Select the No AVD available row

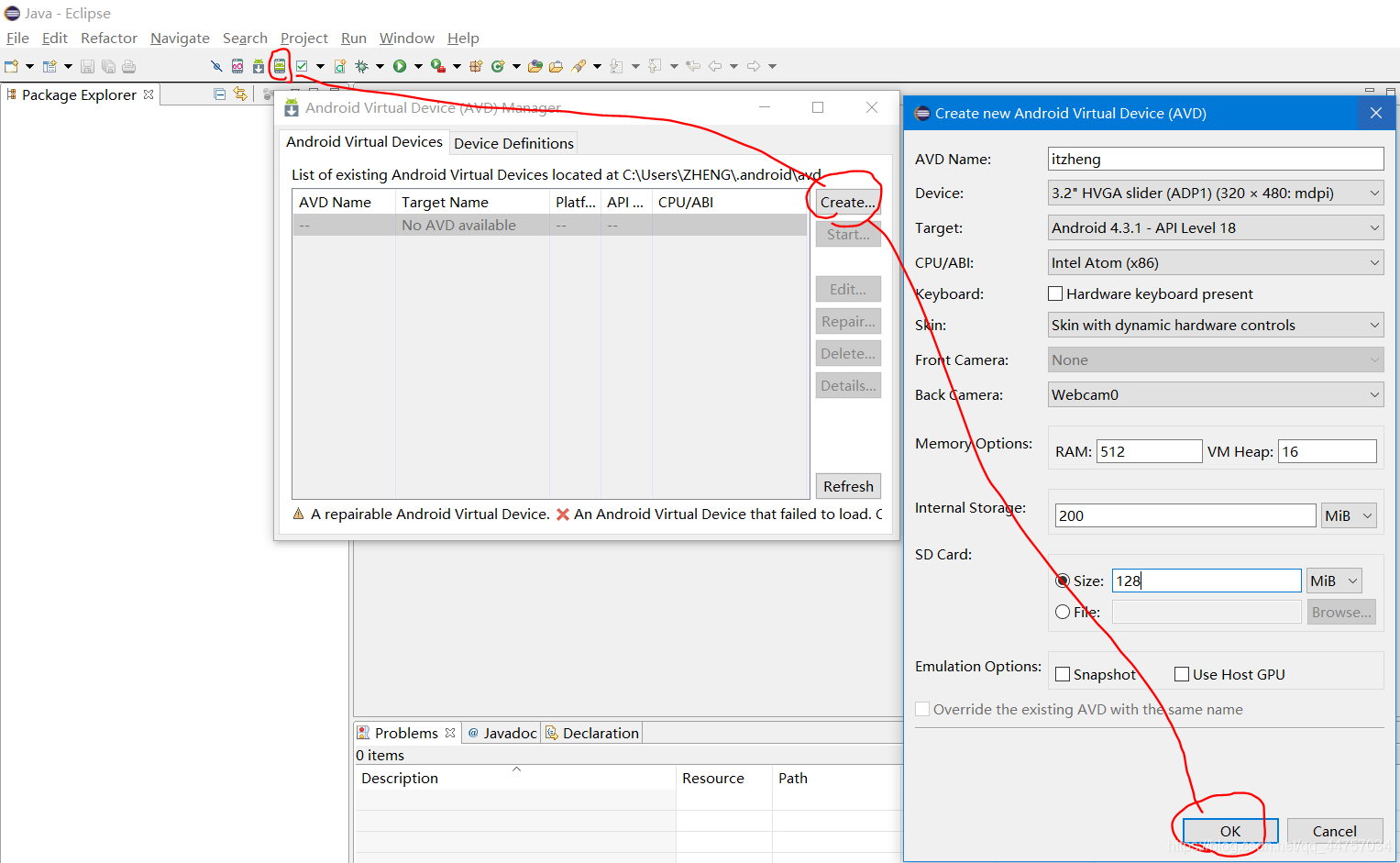click(550, 225)
